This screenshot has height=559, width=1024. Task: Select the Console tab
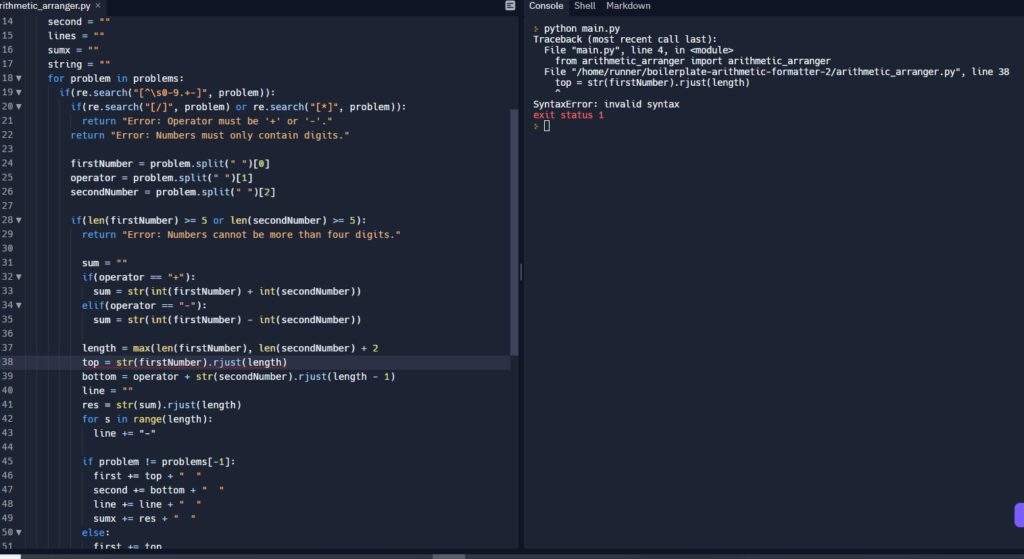pyautogui.click(x=546, y=6)
